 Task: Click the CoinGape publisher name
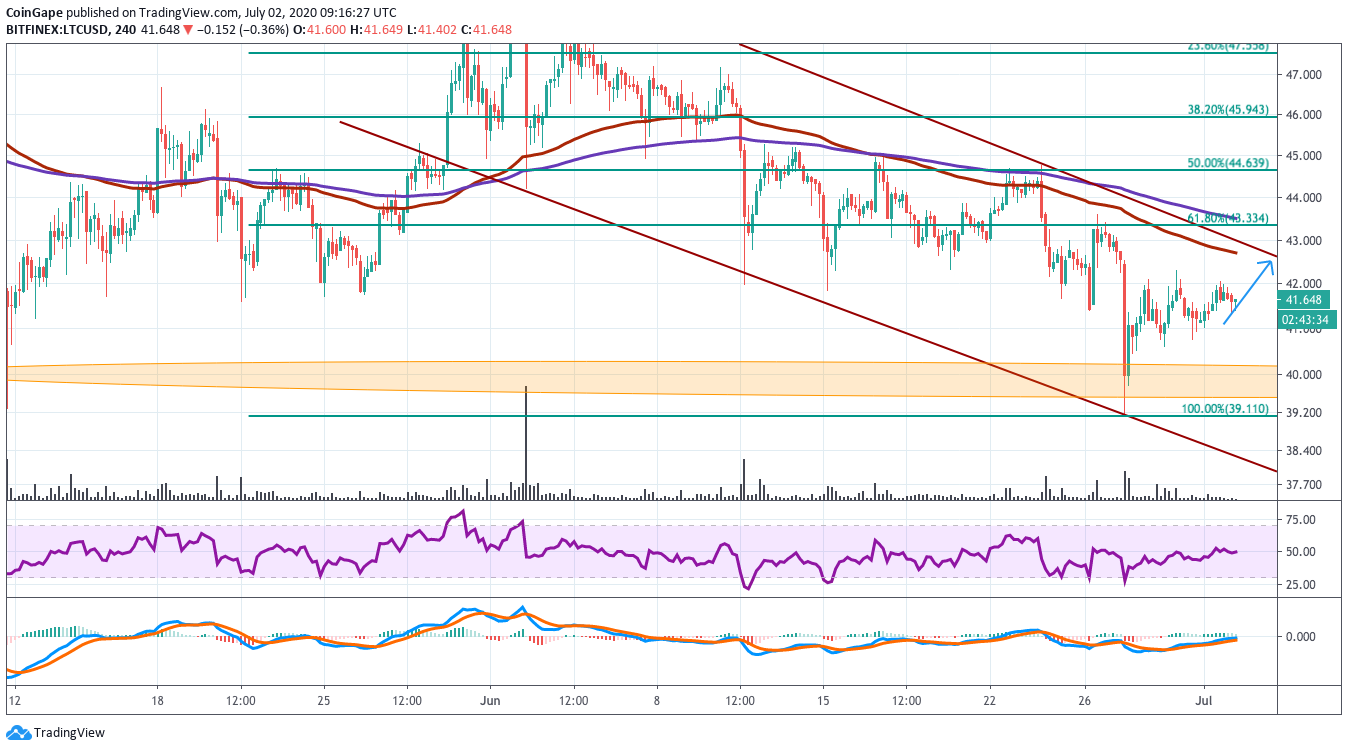pos(36,13)
